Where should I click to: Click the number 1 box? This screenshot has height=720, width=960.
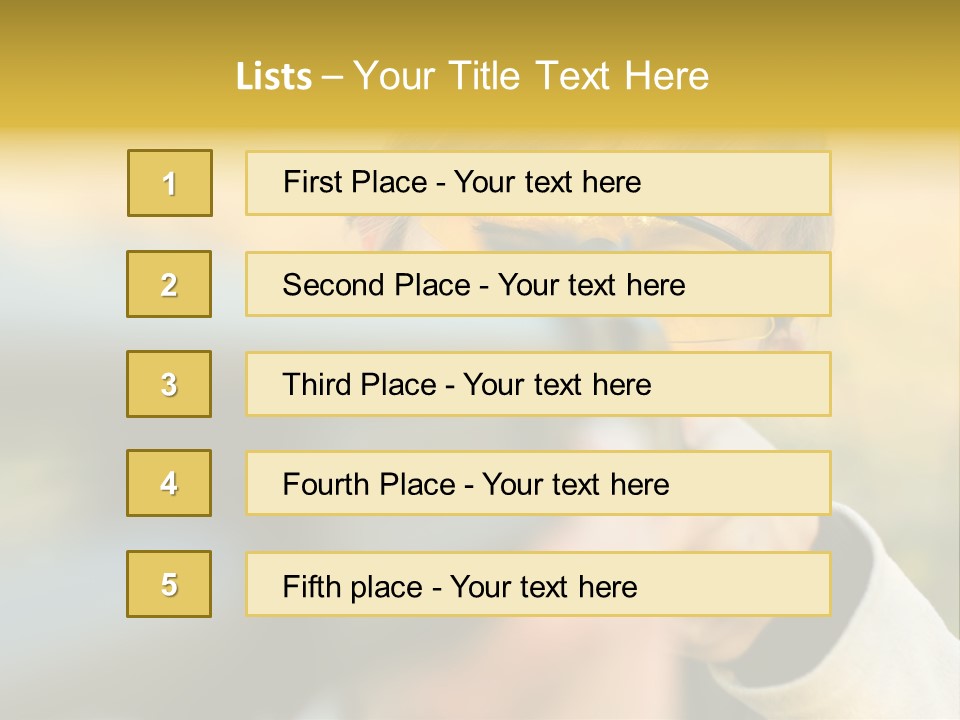[170, 183]
